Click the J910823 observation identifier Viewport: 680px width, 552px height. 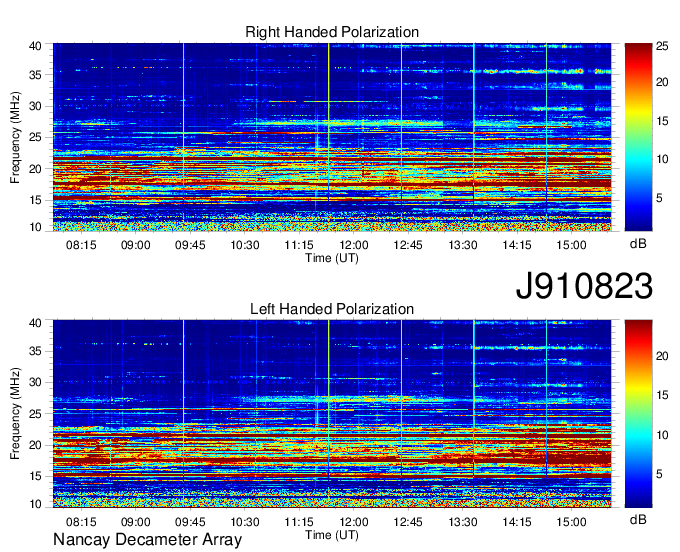(x=584, y=286)
